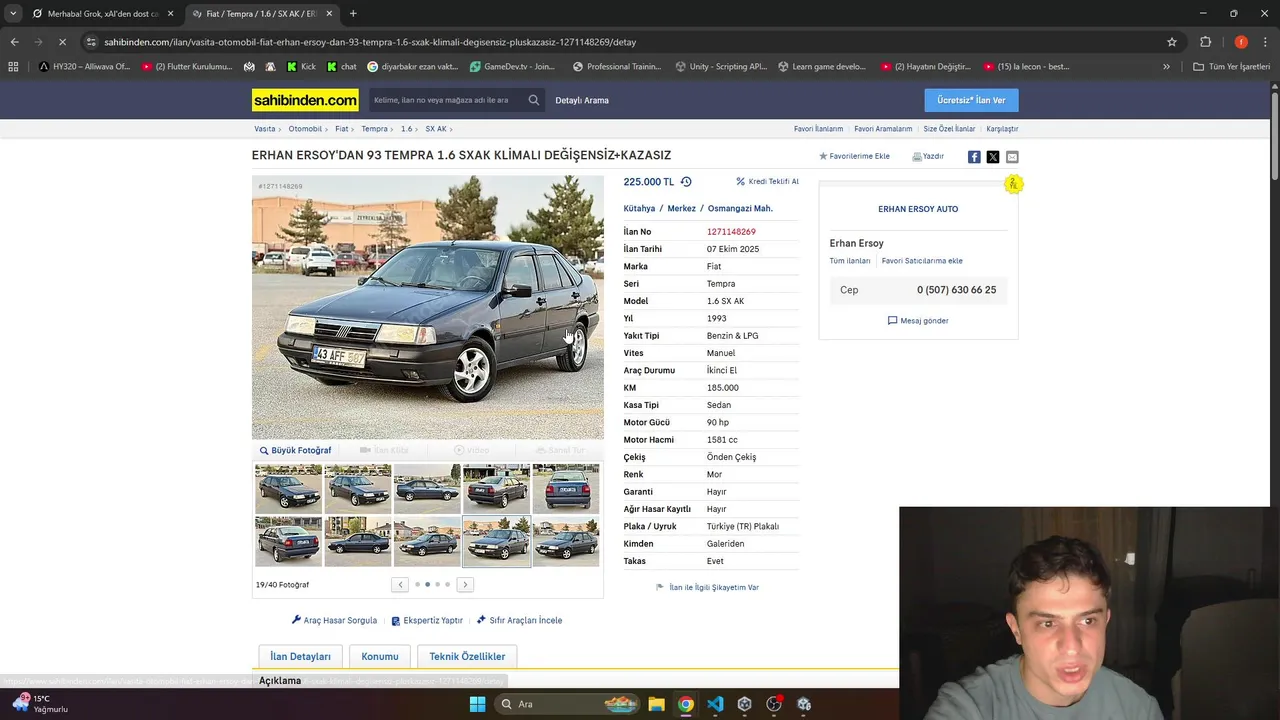Open Teknik Özellikler tab
Image resolution: width=1280 pixels, height=720 pixels.
pyautogui.click(x=467, y=656)
